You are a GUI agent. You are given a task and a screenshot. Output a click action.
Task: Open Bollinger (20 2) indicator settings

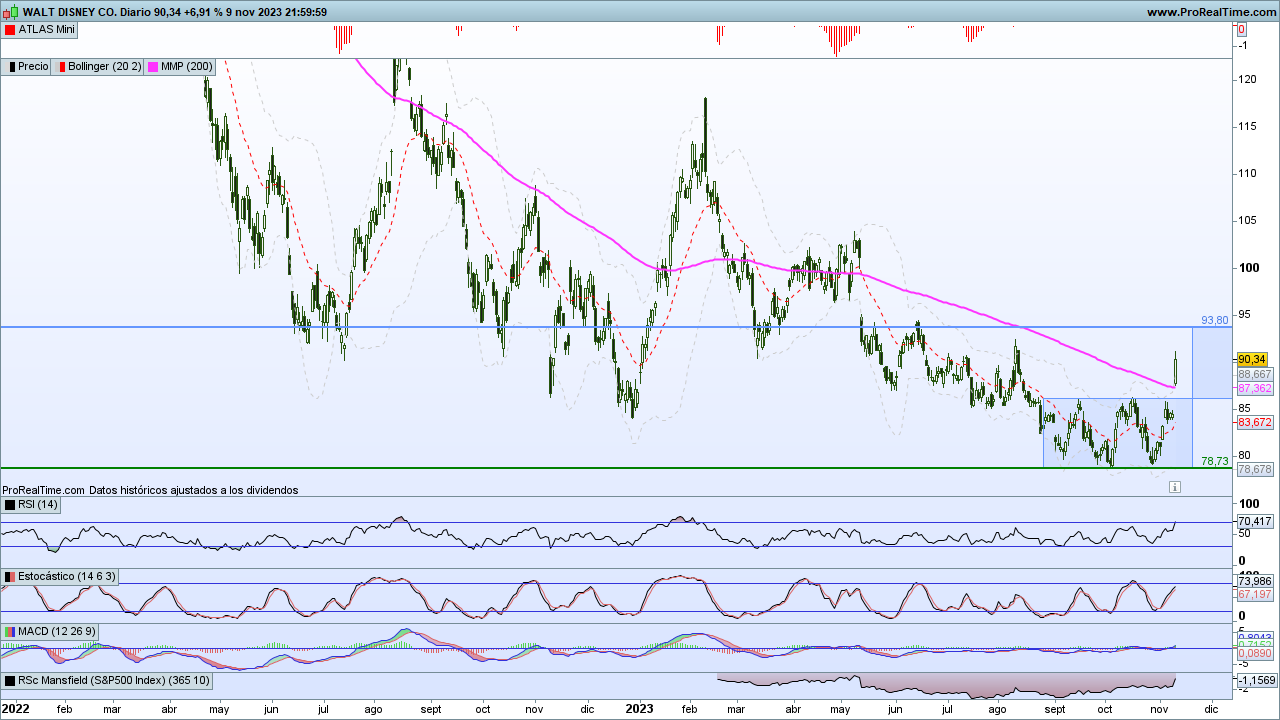click(104, 66)
